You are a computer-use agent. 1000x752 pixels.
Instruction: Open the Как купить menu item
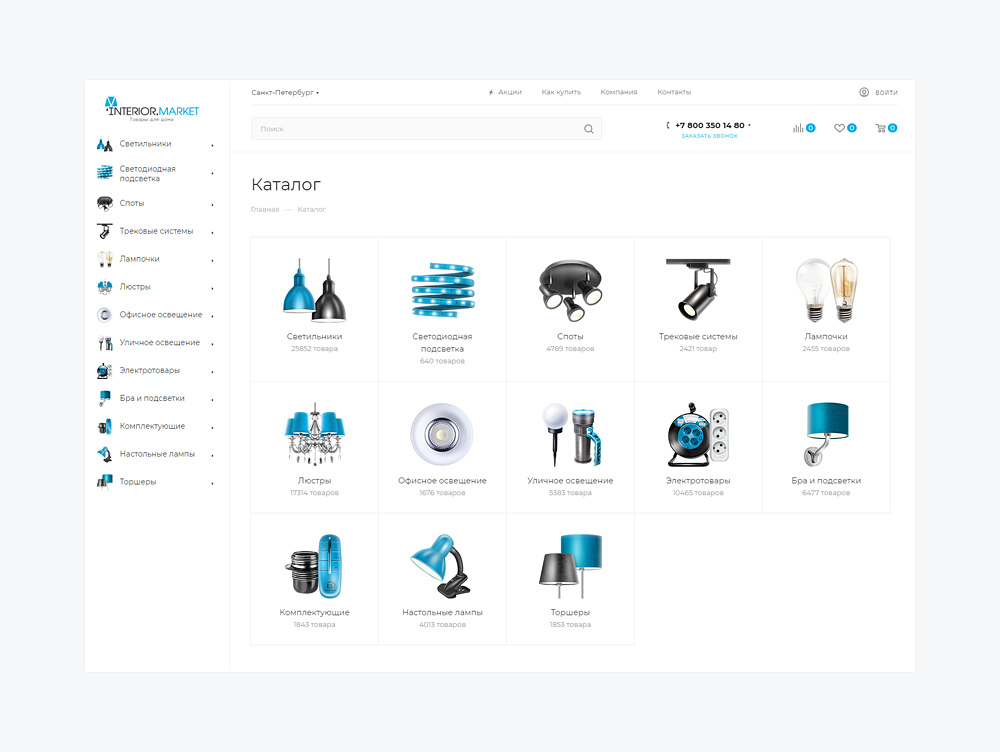point(561,92)
